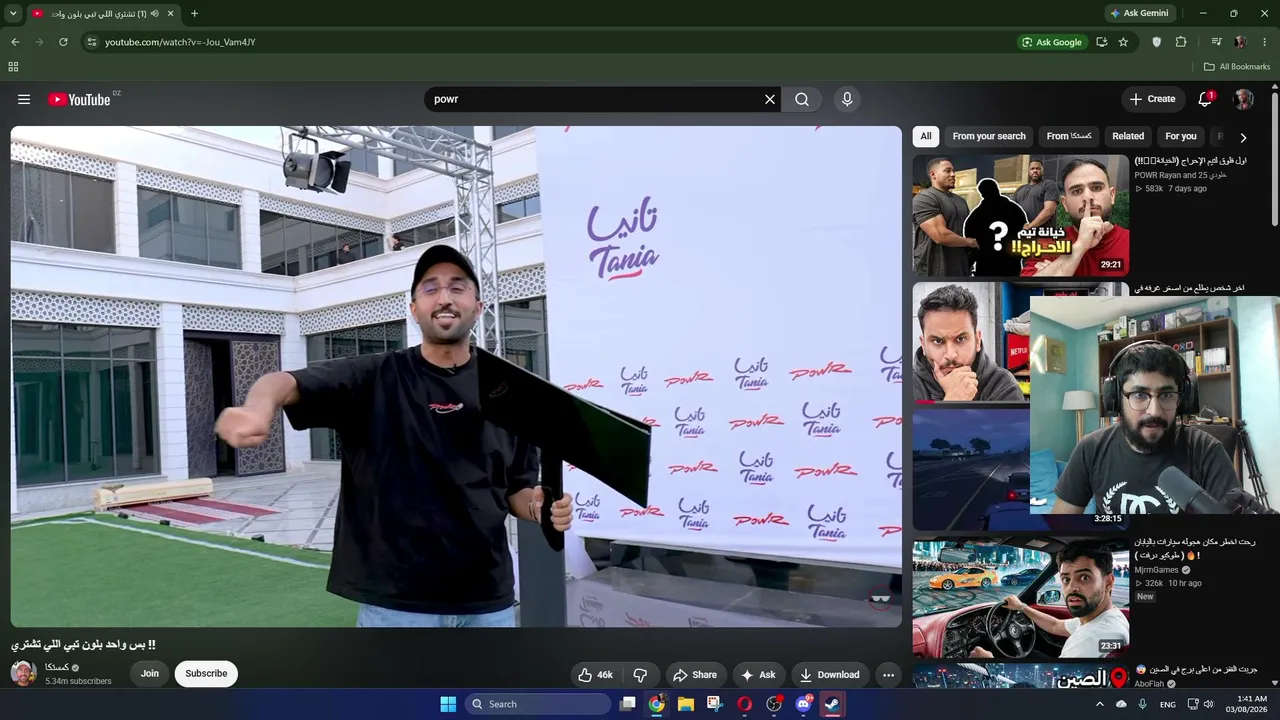This screenshot has height=720, width=1280.
Task: Open File Explorer from the taskbar
Action: [686, 704]
